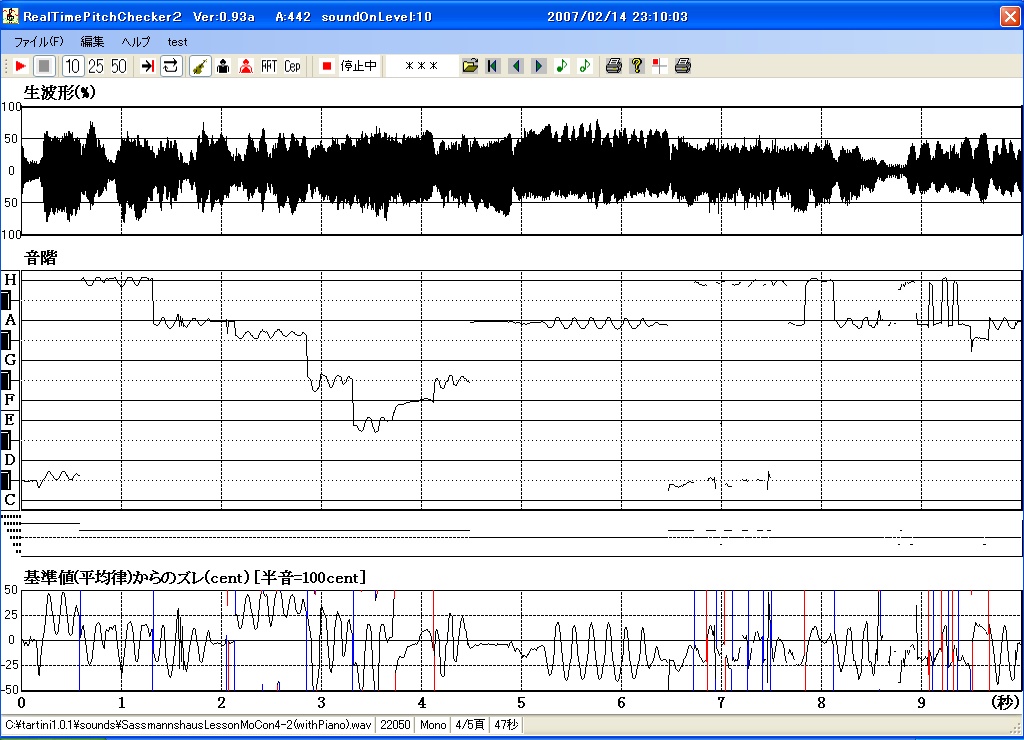Click the black key between E and D

point(7,440)
